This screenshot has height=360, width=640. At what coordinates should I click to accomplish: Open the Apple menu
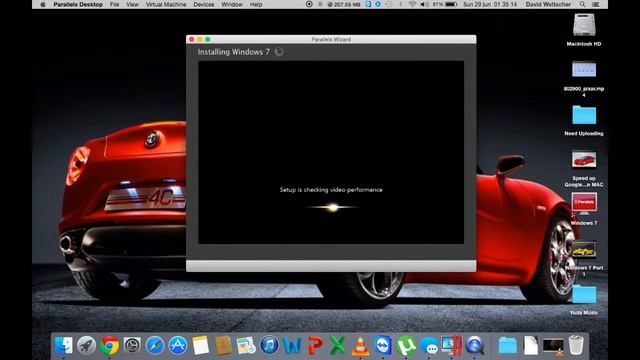[43, 4]
